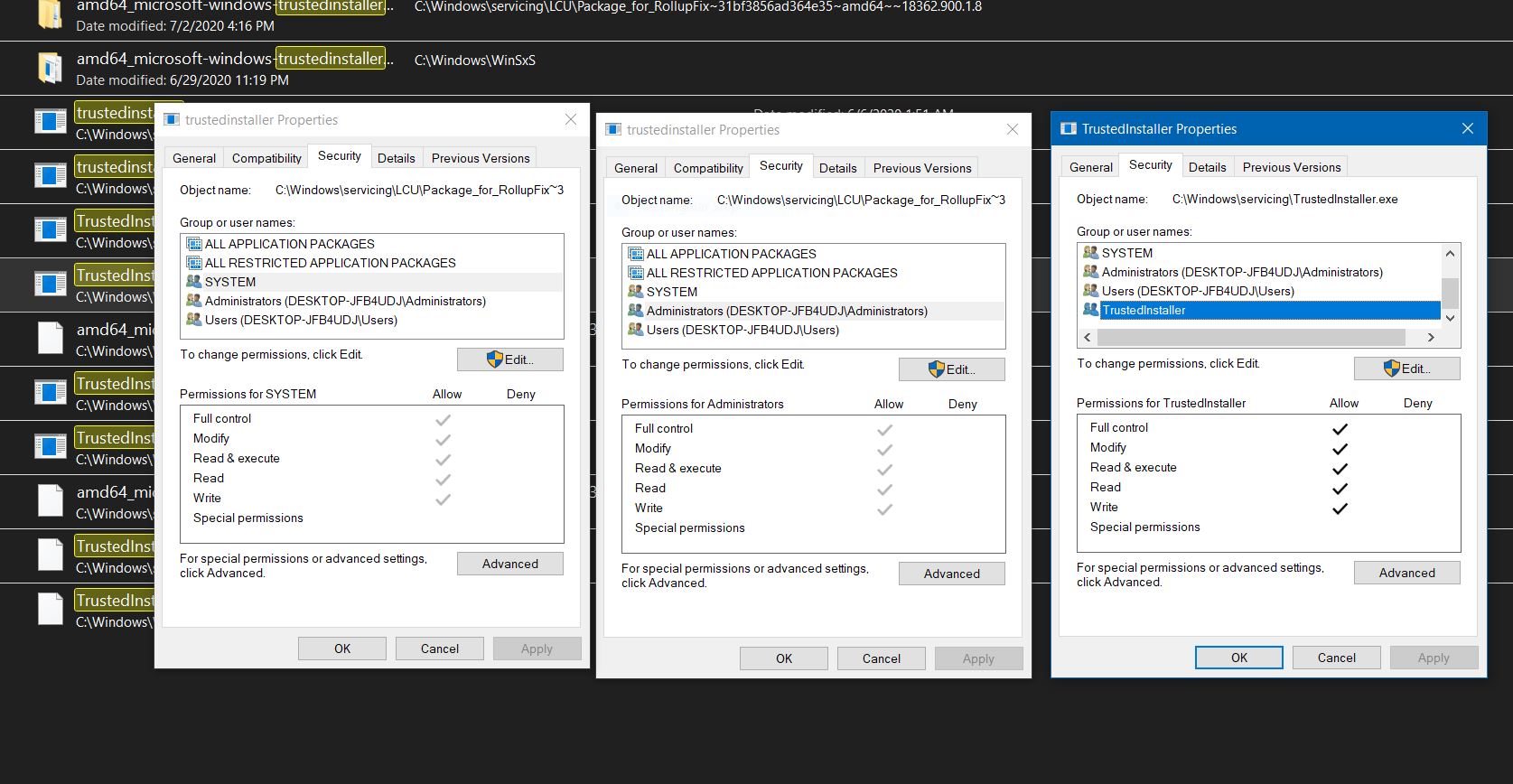
Task: Click OK in leftmost Properties window
Action: 342,649
